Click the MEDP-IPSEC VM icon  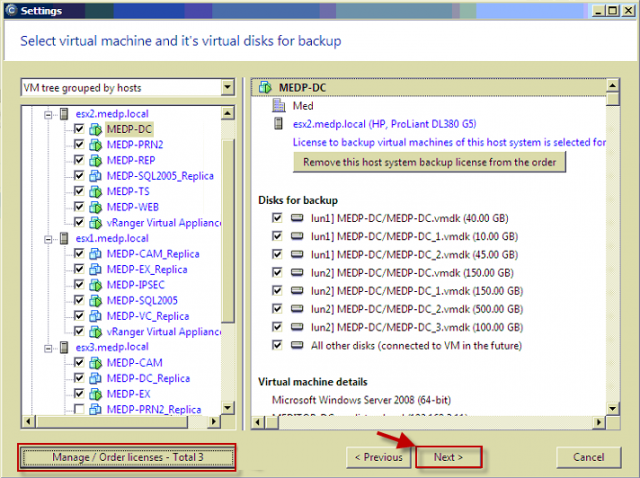click(x=95, y=285)
